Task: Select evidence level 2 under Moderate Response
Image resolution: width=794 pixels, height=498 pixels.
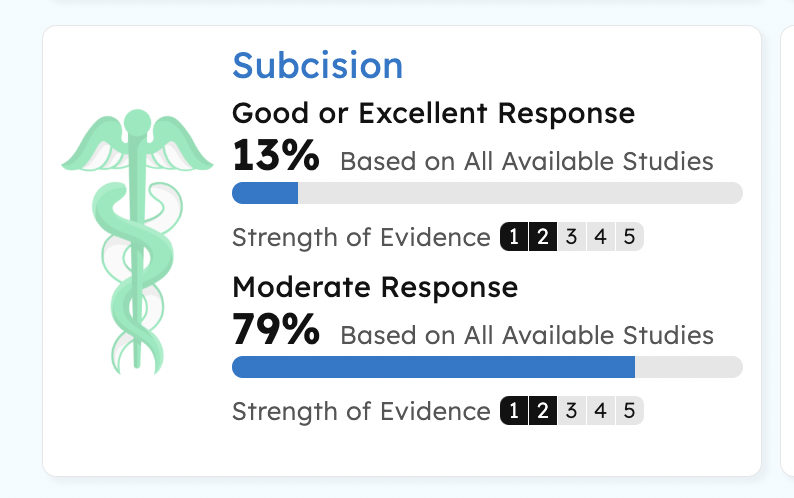Action: click(543, 410)
